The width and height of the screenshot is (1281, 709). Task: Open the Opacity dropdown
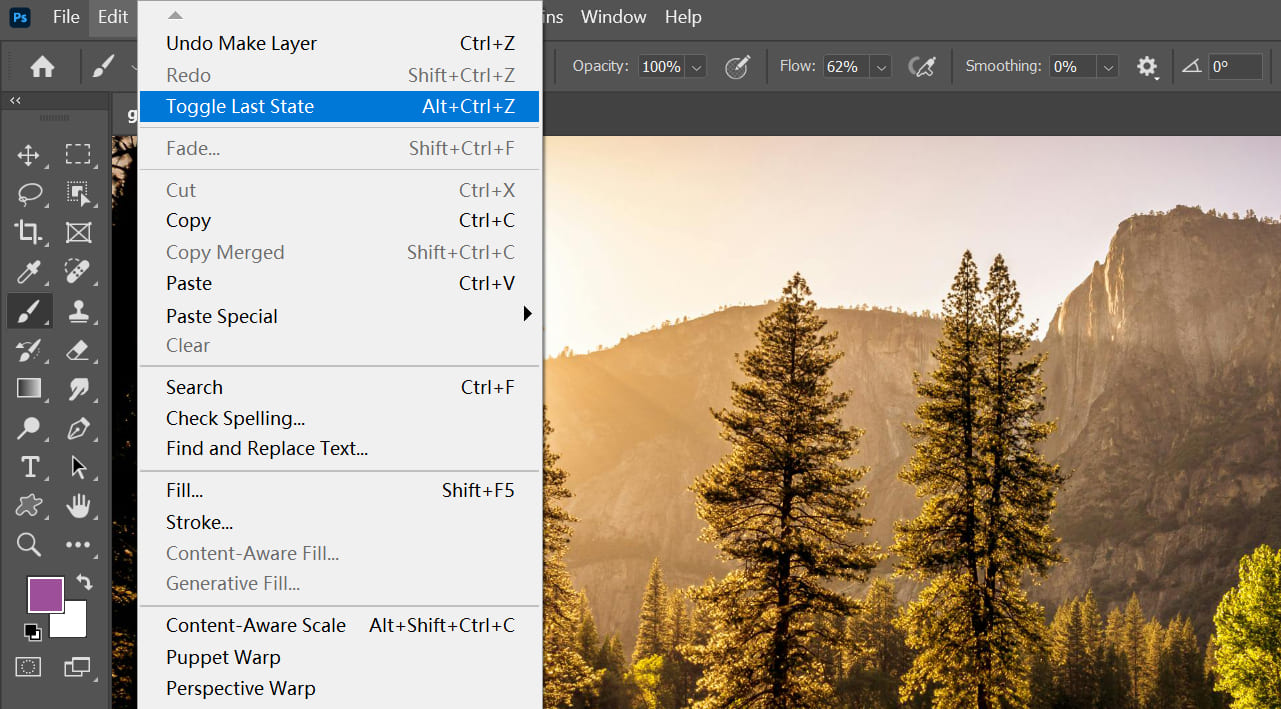coord(696,66)
